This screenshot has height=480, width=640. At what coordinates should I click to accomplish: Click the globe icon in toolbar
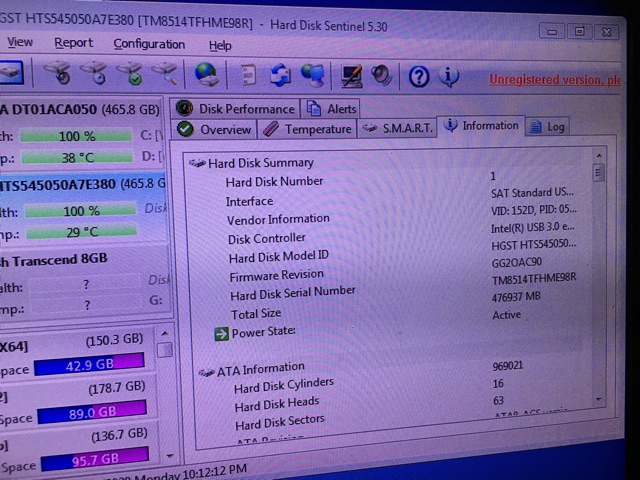tap(207, 74)
